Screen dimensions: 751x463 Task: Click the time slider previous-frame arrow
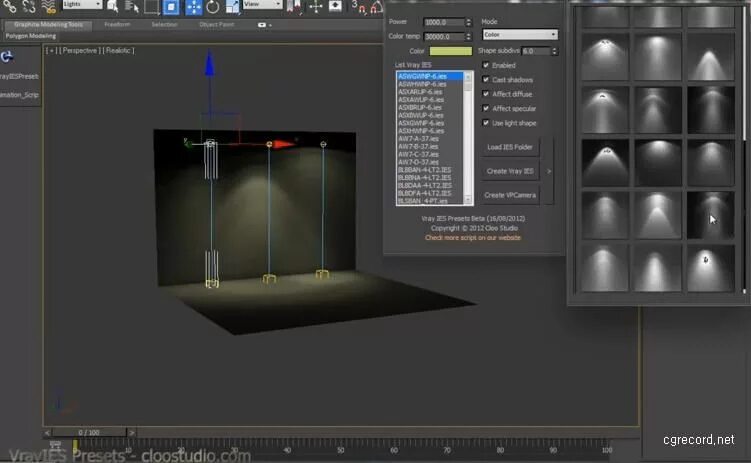(47, 433)
